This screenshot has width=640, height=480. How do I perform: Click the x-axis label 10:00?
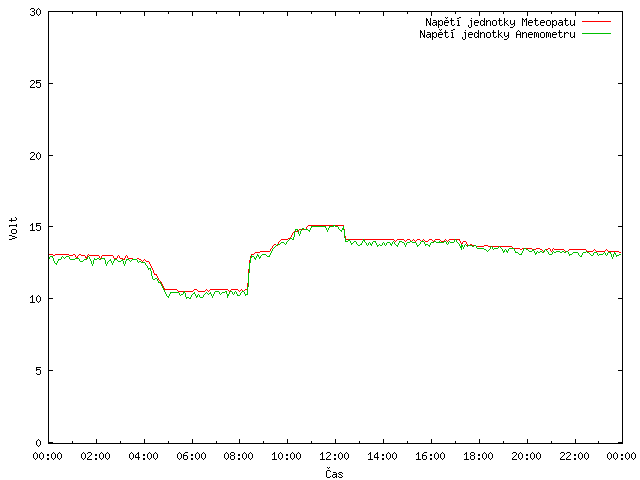pyautogui.click(x=287, y=456)
